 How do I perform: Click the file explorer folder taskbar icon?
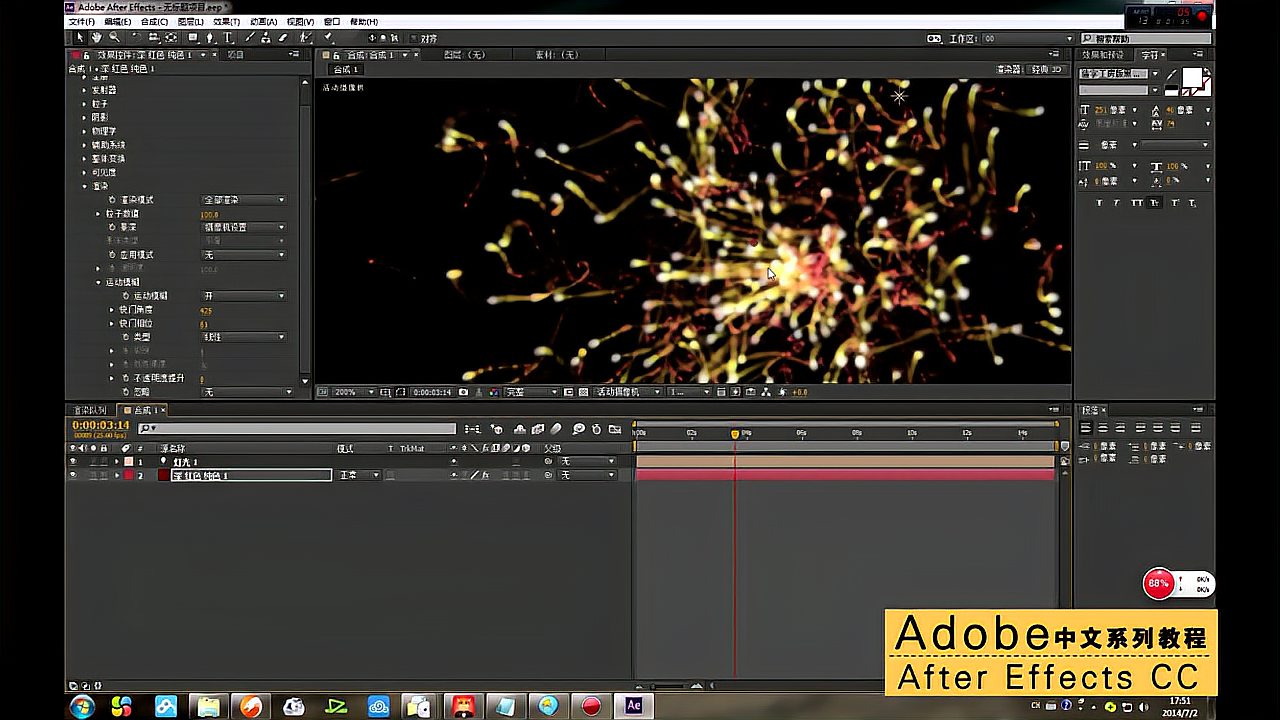pyautogui.click(x=208, y=706)
